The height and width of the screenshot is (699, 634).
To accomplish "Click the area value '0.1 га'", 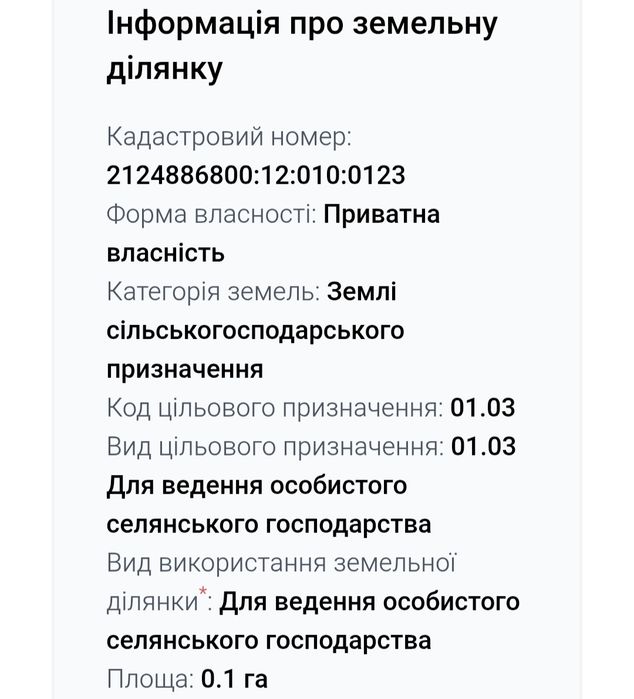I will click(x=235, y=680).
